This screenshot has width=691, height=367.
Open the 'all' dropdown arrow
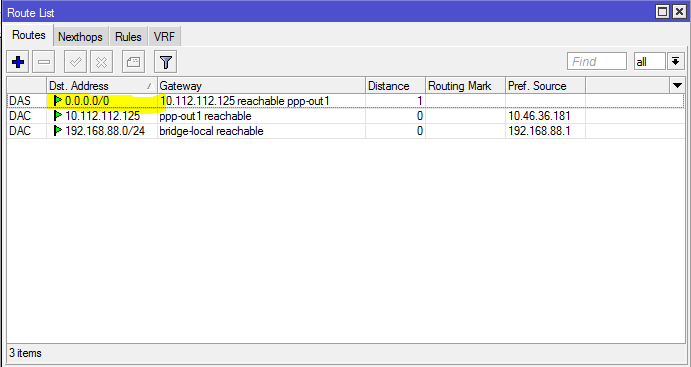coord(676,61)
